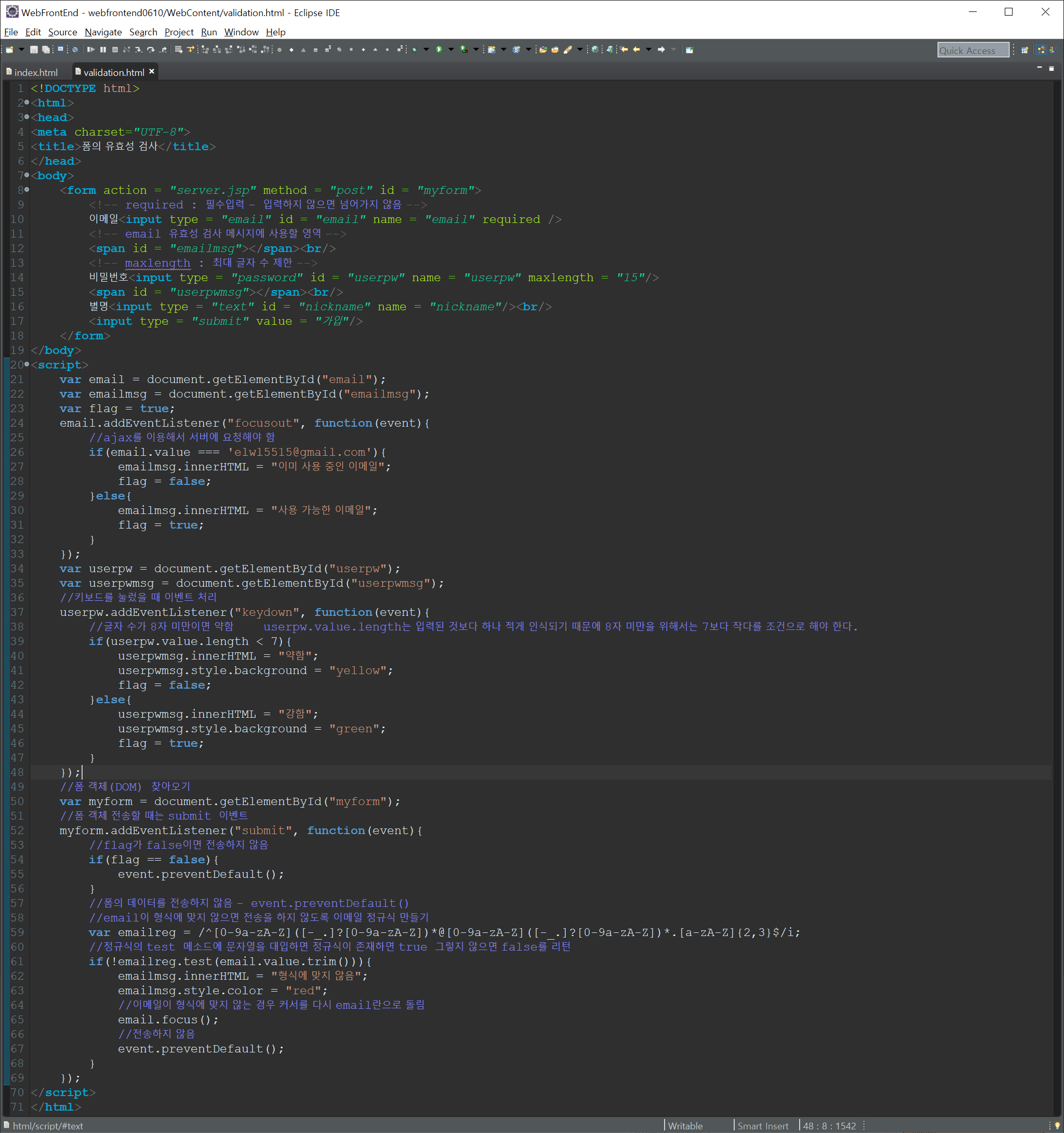The width and height of the screenshot is (1064, 1133).
Task: Click the Step Into debug icon
Action: 138,49
